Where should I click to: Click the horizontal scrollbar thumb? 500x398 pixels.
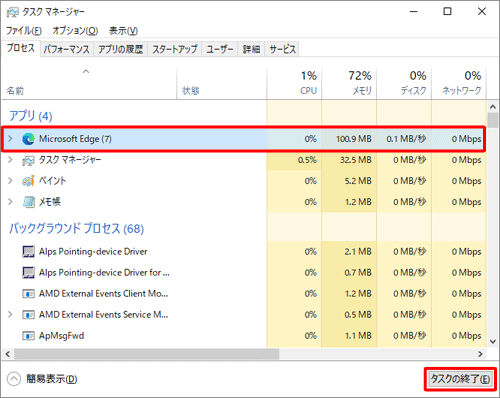pyautogui.click(x=146, y=354)
